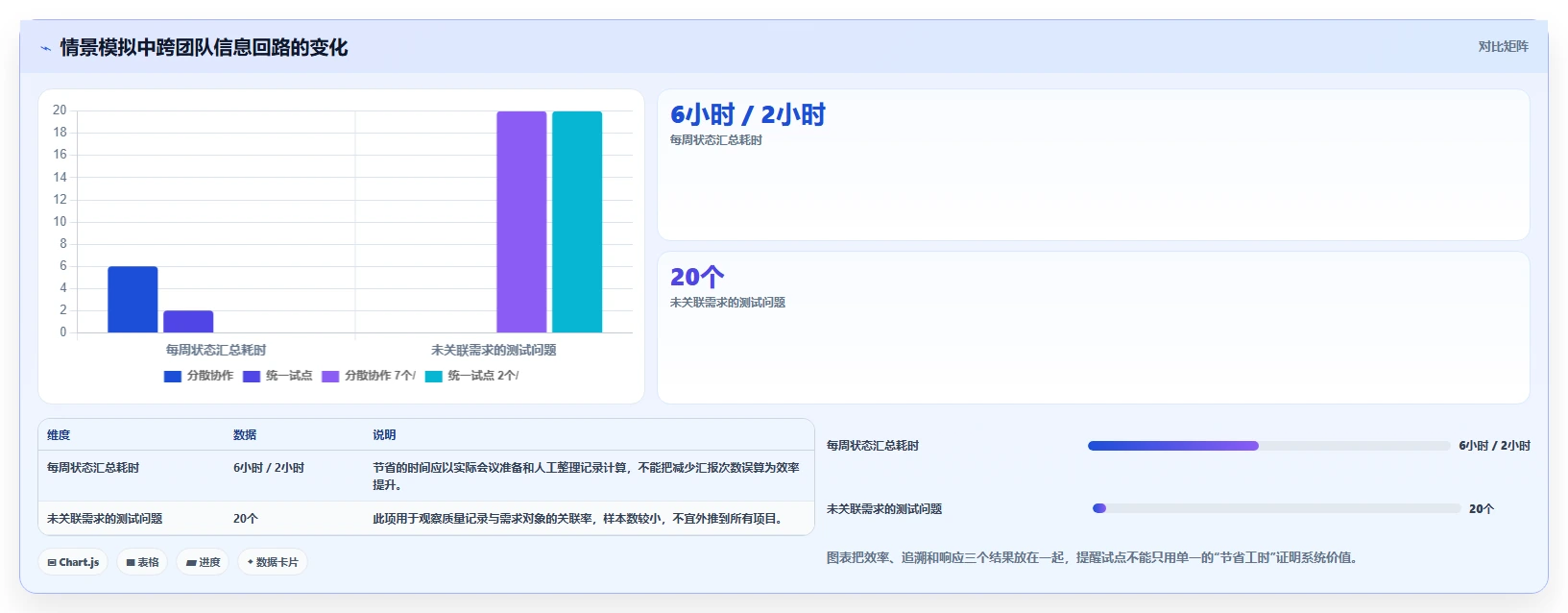1568x613 pixels.
Task: Click 未关联需求的测试问题 caption in second card
Action: (x=728, y=303)
